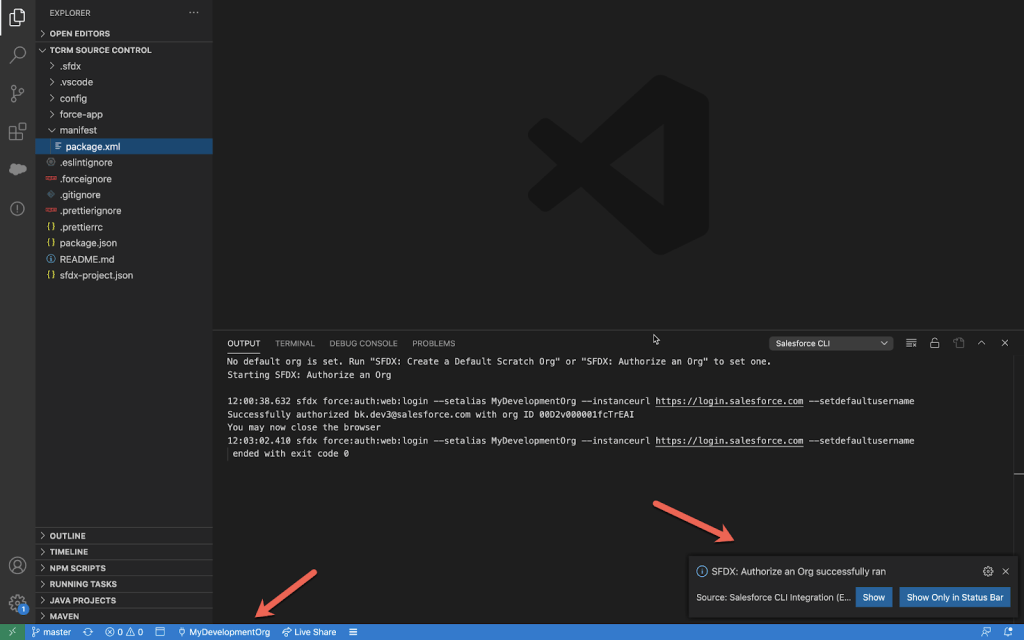Click Show Only in Status Bar button
Viewport: 1024px width, 640px height.
coord(954,597)
